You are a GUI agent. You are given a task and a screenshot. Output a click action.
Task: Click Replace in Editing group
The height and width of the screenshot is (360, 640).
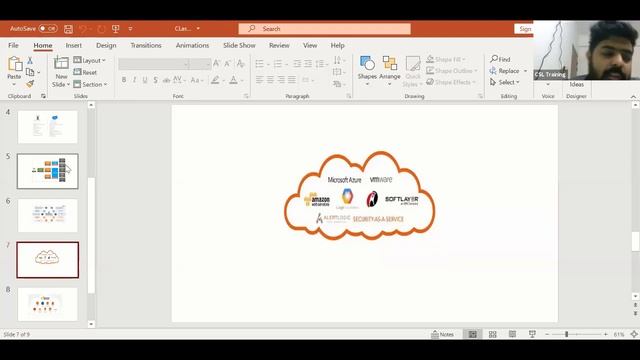pos(508,71)
